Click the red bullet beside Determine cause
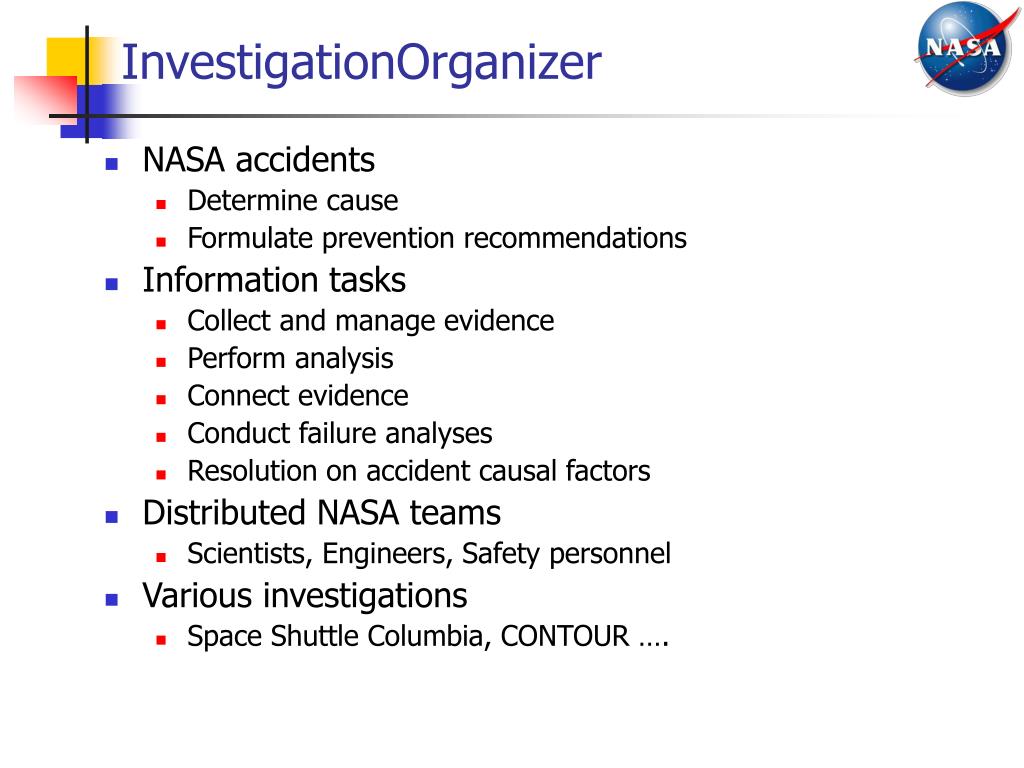Image resolution: width=1024 pixels, height=768 pixels. pos(161,205)
